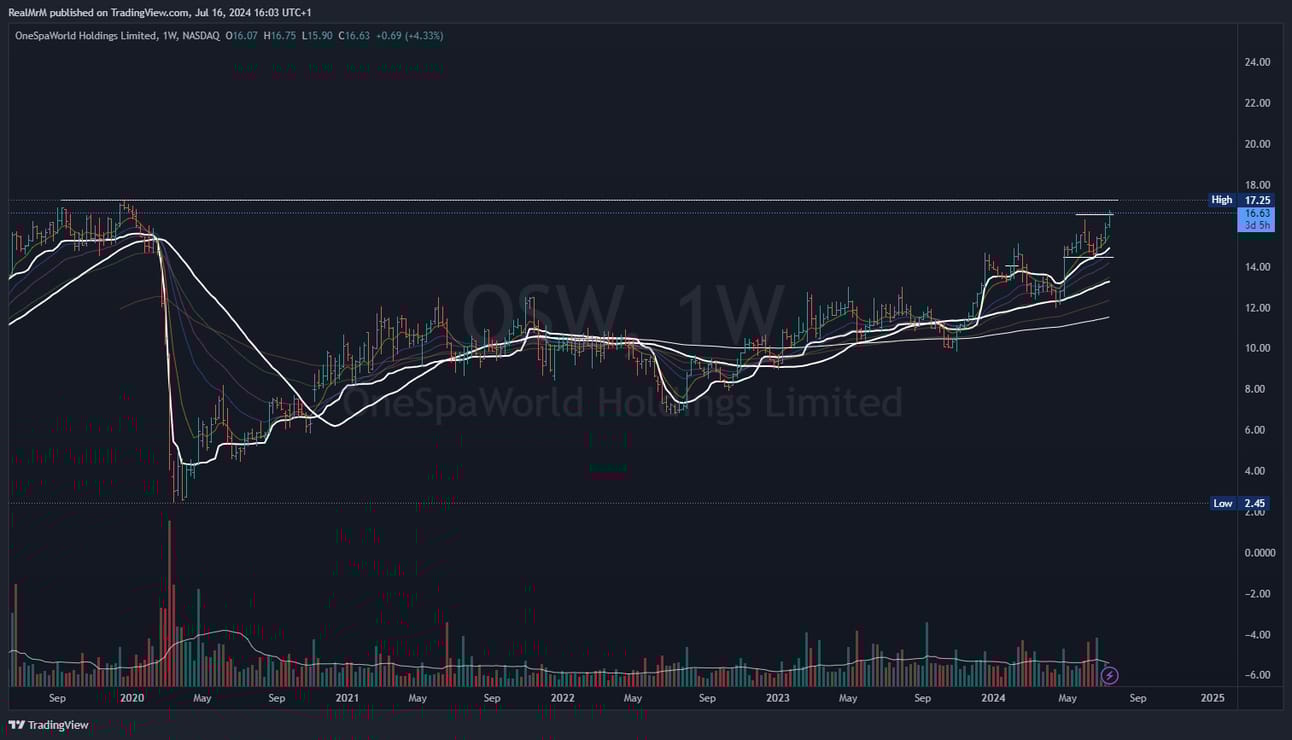Select the high value H16.75 in the legend
Screen dimensions: 1292x740
click(x=280, y=36)
